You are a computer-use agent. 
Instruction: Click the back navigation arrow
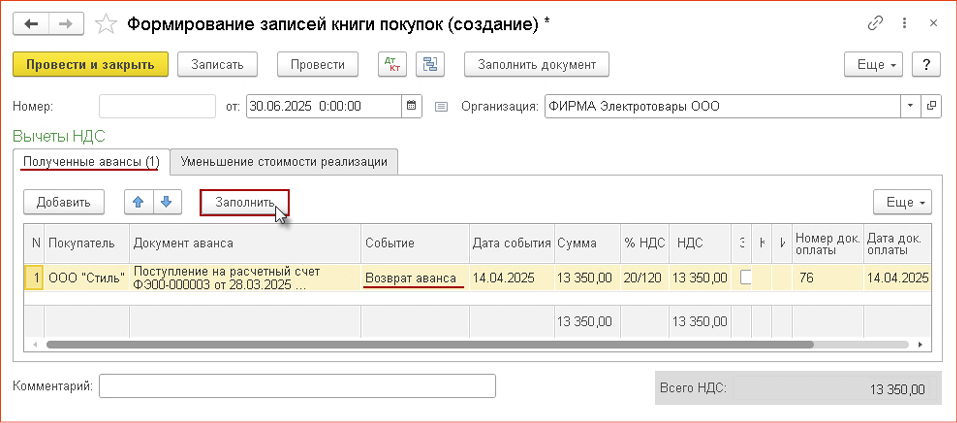coord(32,22)
